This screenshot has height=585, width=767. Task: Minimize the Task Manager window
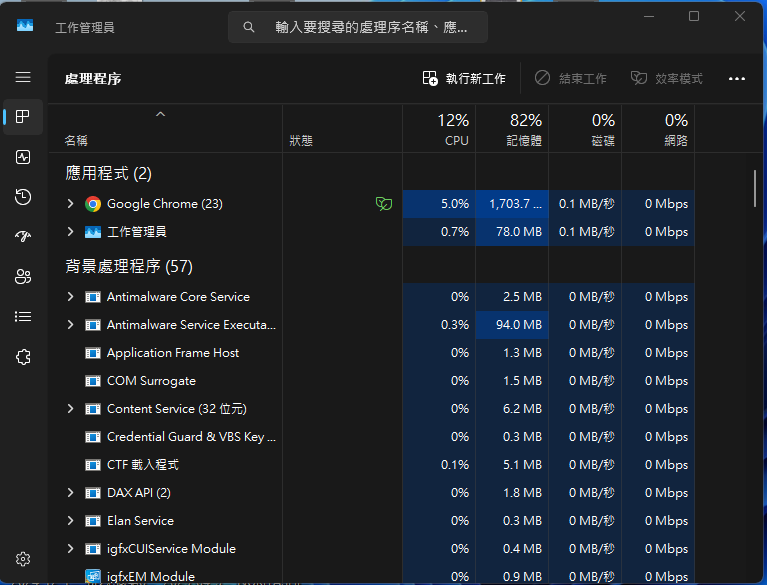649,16
